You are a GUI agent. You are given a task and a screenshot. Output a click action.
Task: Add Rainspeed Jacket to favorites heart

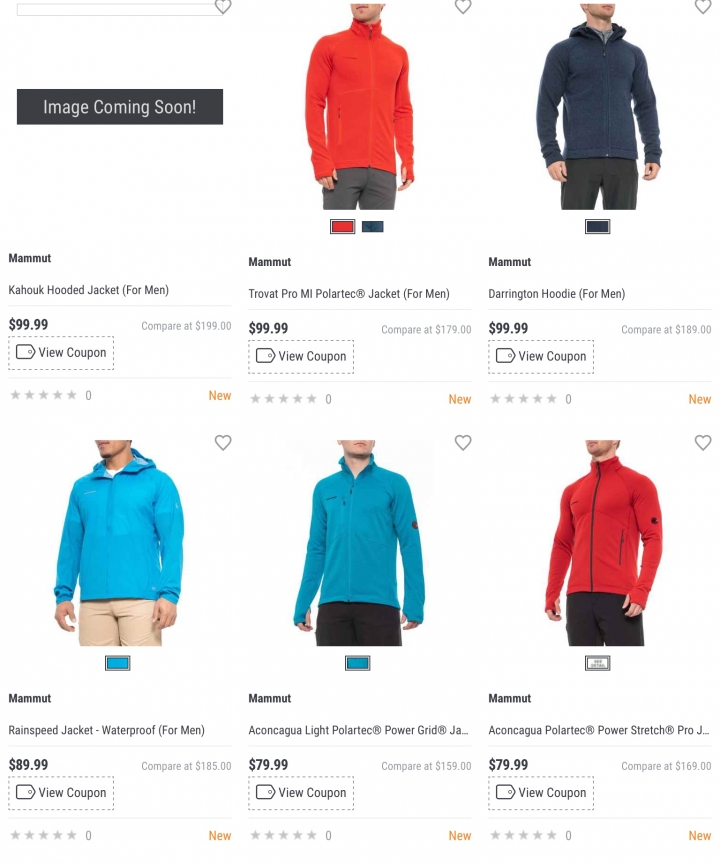coord(223,442)
